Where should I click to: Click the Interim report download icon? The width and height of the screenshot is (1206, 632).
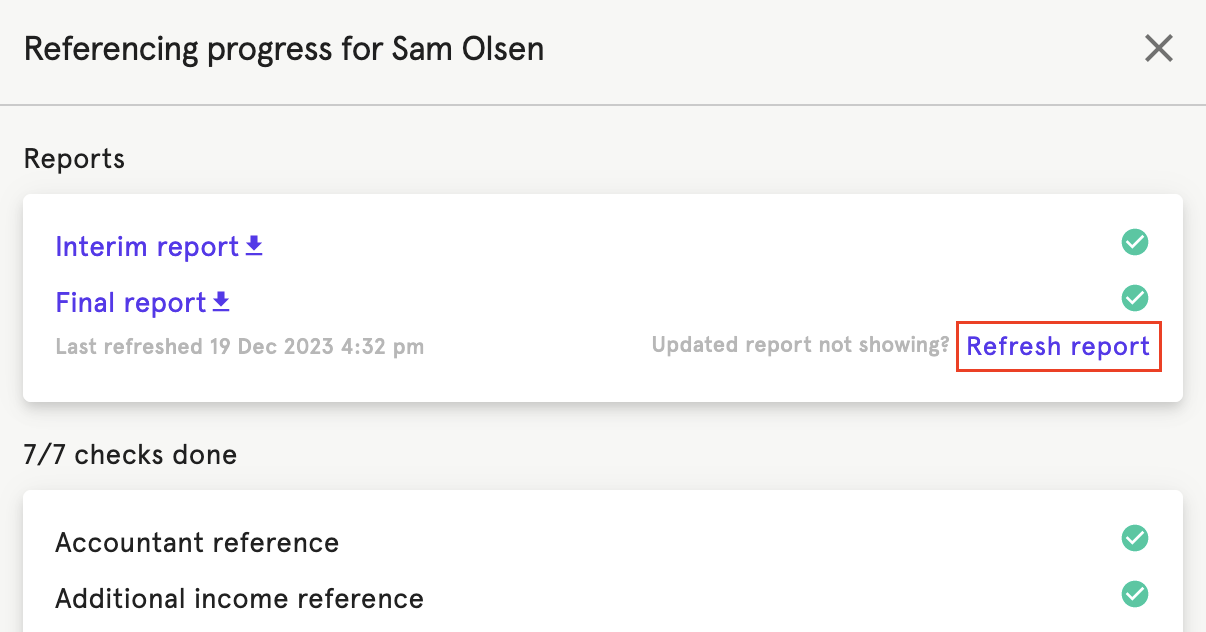coord(254,245)
